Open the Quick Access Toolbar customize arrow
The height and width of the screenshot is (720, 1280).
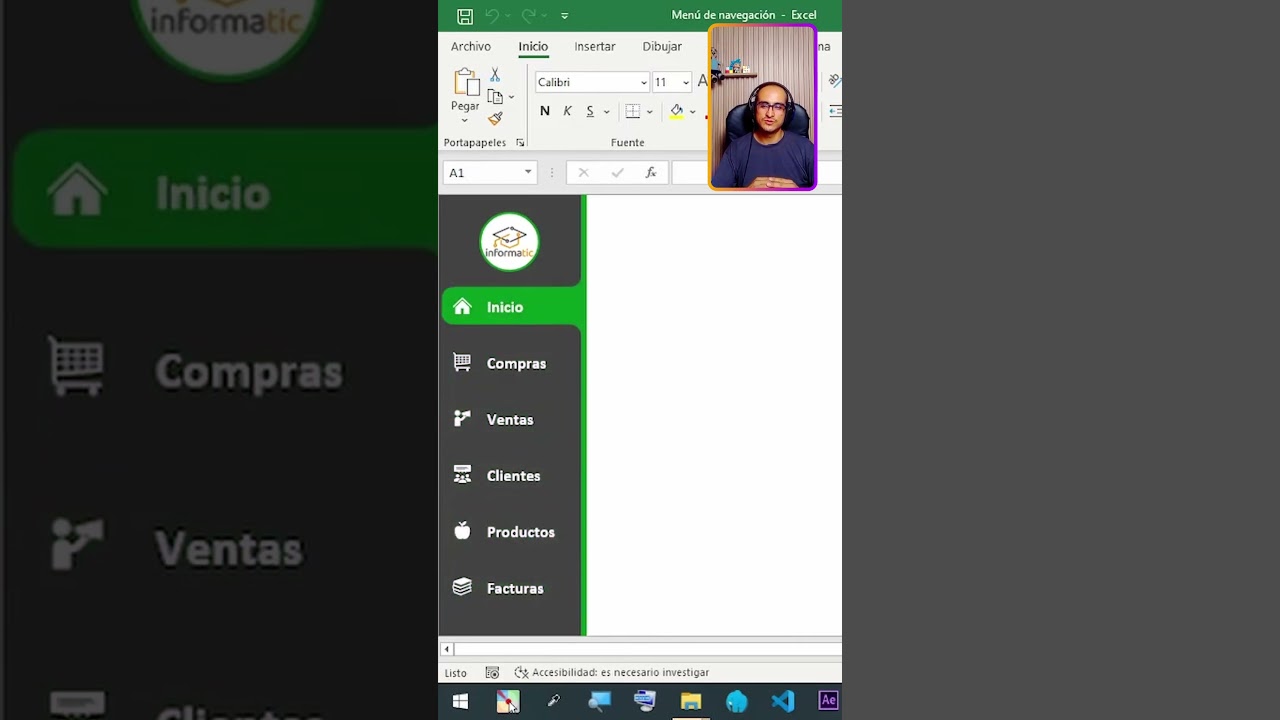click(564, 16)
